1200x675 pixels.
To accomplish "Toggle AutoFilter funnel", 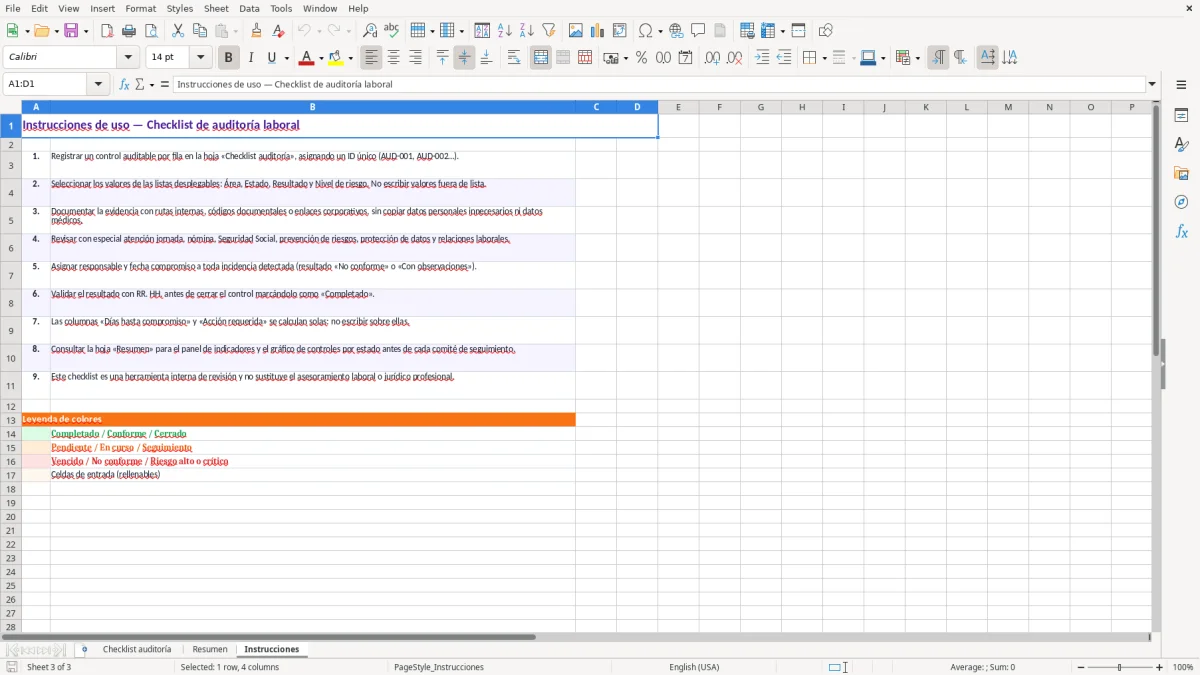I will [549, 31].
